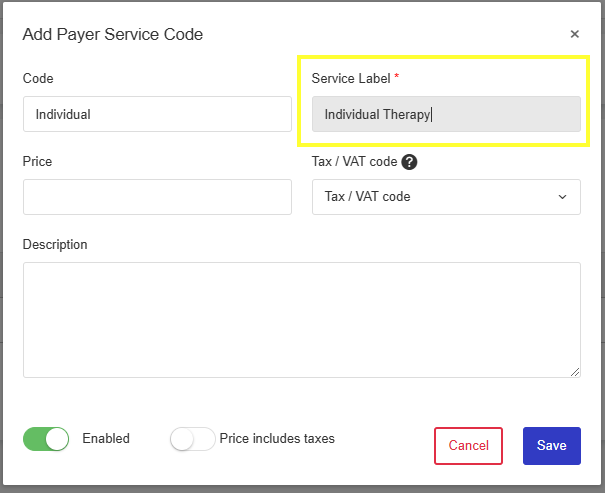Screen dimensions: 605x493
Task: Click the Enabled label text
Action: [106, 439]
